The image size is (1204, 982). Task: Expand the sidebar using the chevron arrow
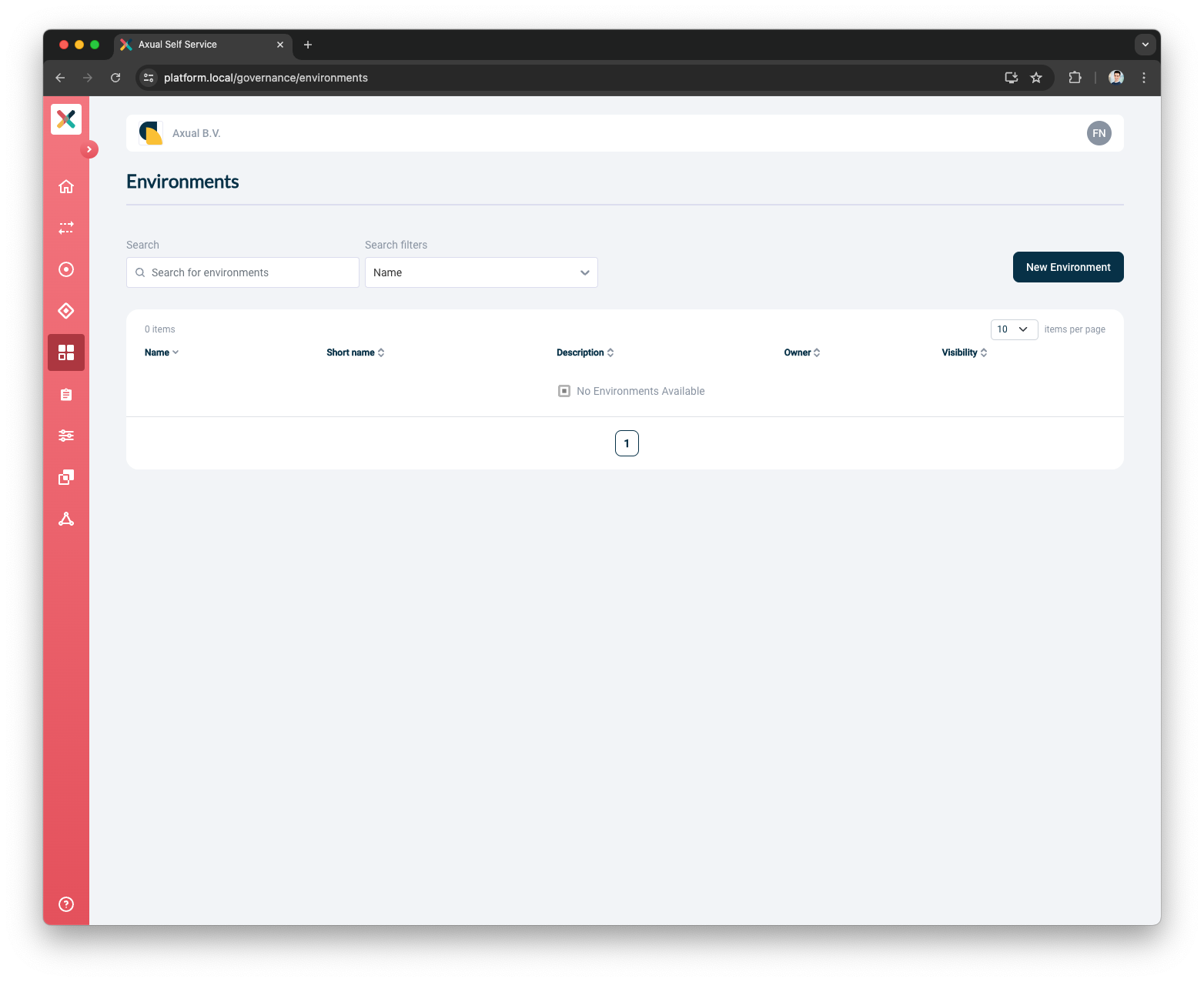[x=90, y=149]
